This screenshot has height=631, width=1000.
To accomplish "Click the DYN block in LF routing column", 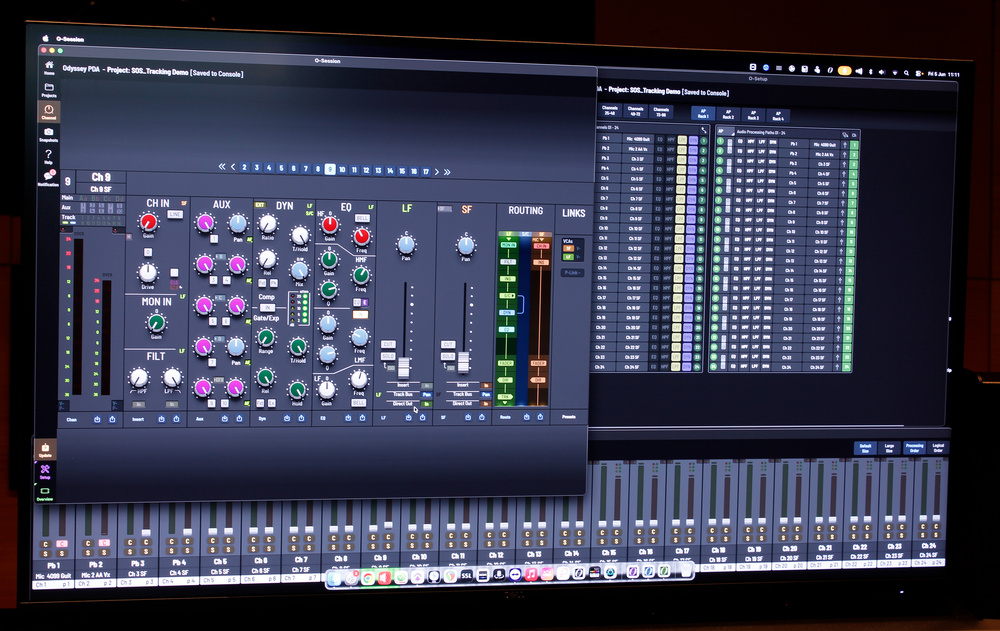I will coord(507,313).
